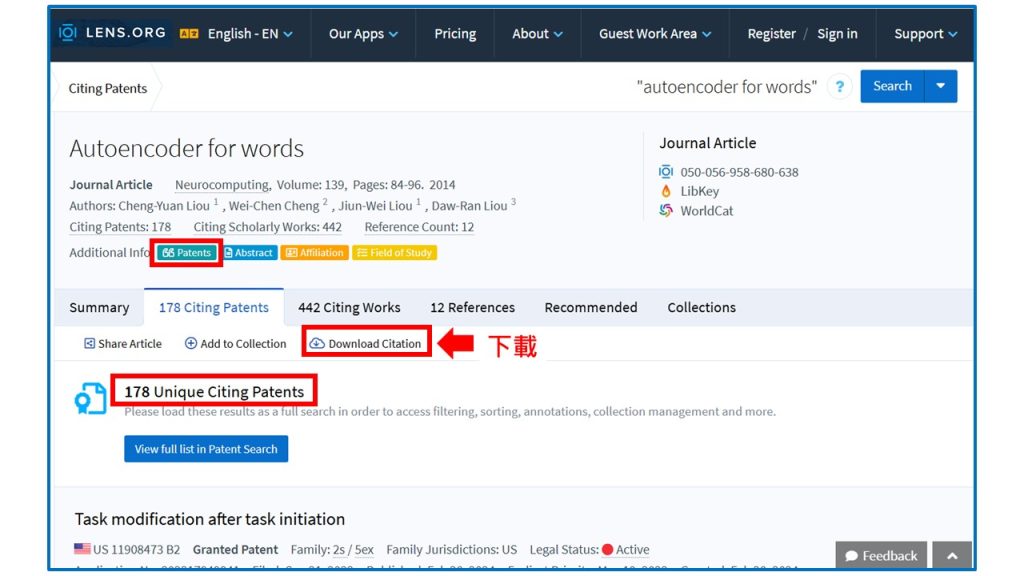Switch to the 442 Citing Works tab
Viewport: 1024px width, 576px height.
(349, 308)
